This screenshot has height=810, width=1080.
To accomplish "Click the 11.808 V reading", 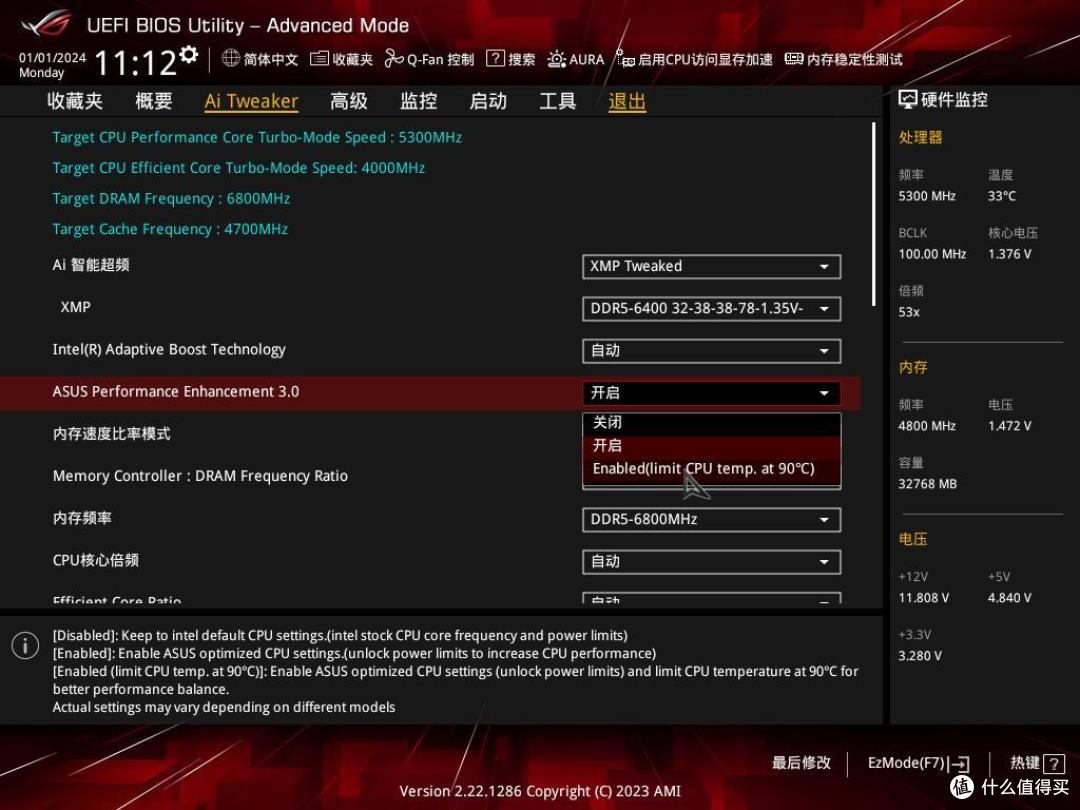I will tap(924, 598).
